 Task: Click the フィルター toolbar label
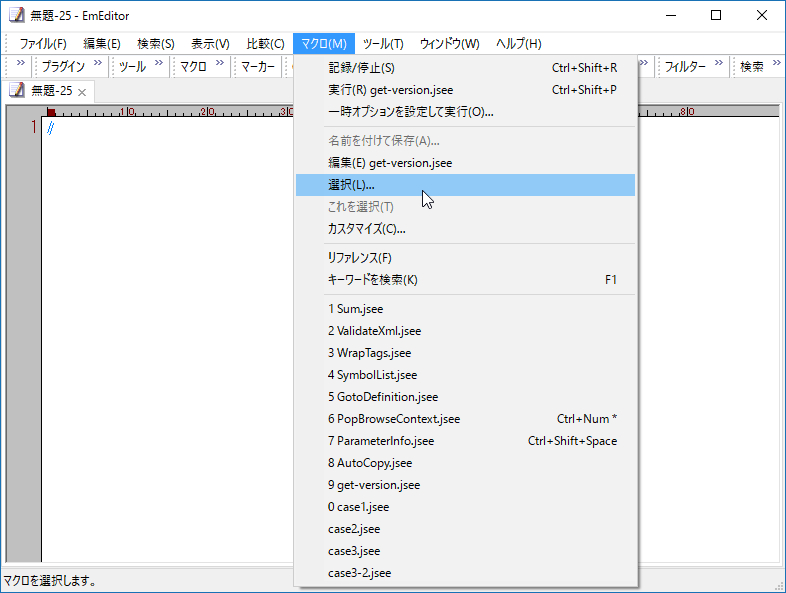pos(685,67)
